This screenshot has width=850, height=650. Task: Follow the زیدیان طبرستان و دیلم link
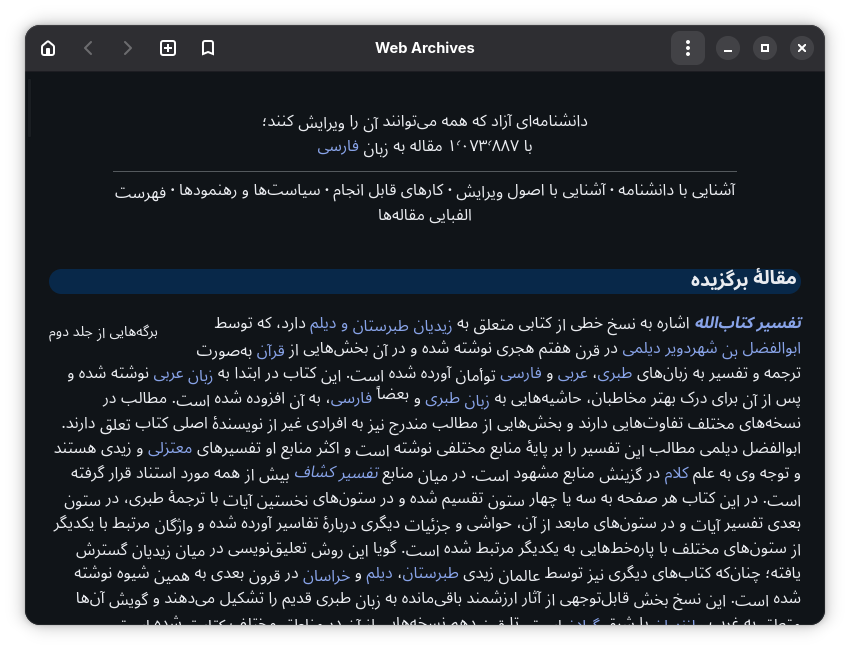[x=381, y=325]
